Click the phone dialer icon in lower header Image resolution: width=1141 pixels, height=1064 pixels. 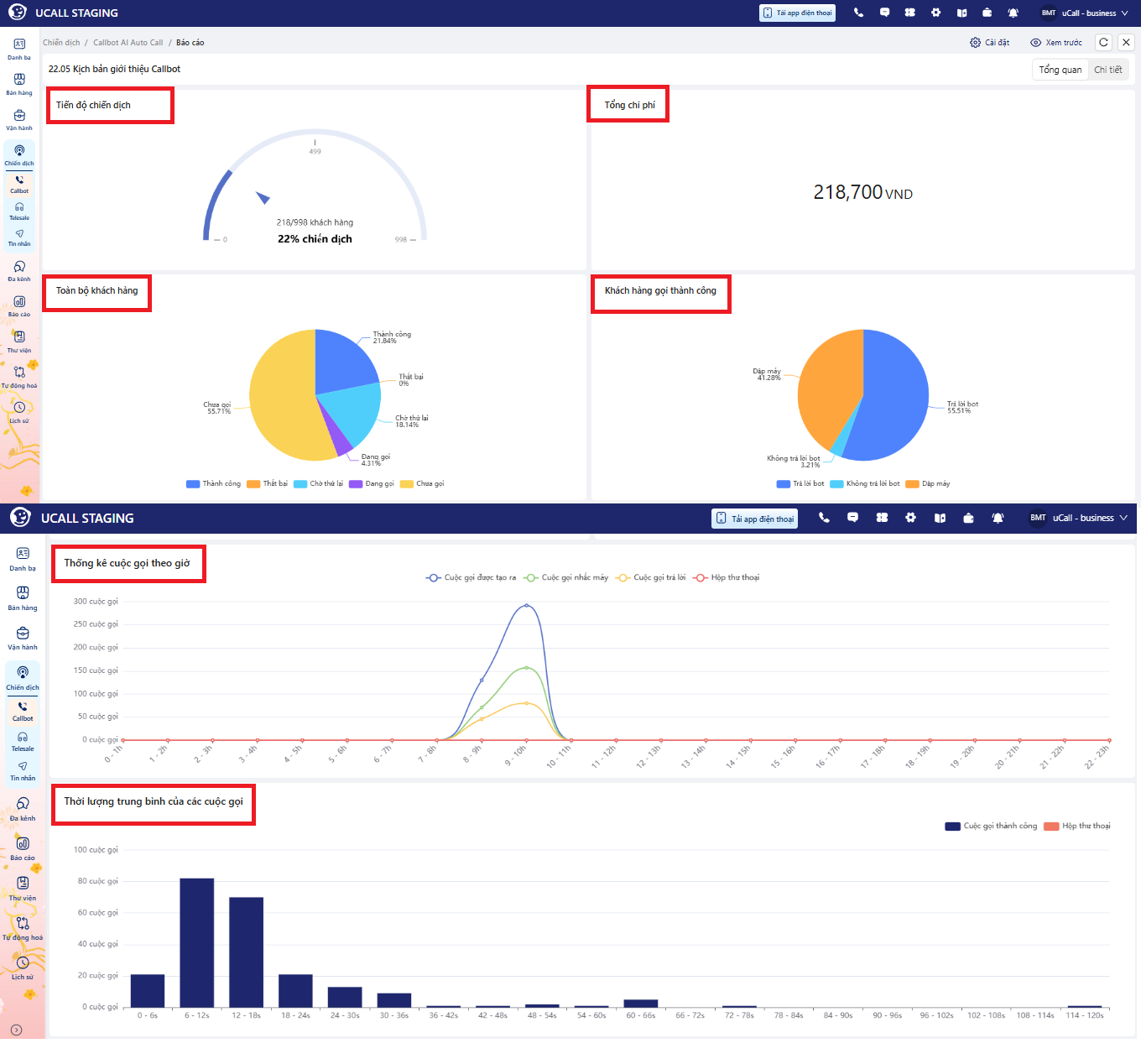pyautogui.click(x=824, y=518)
